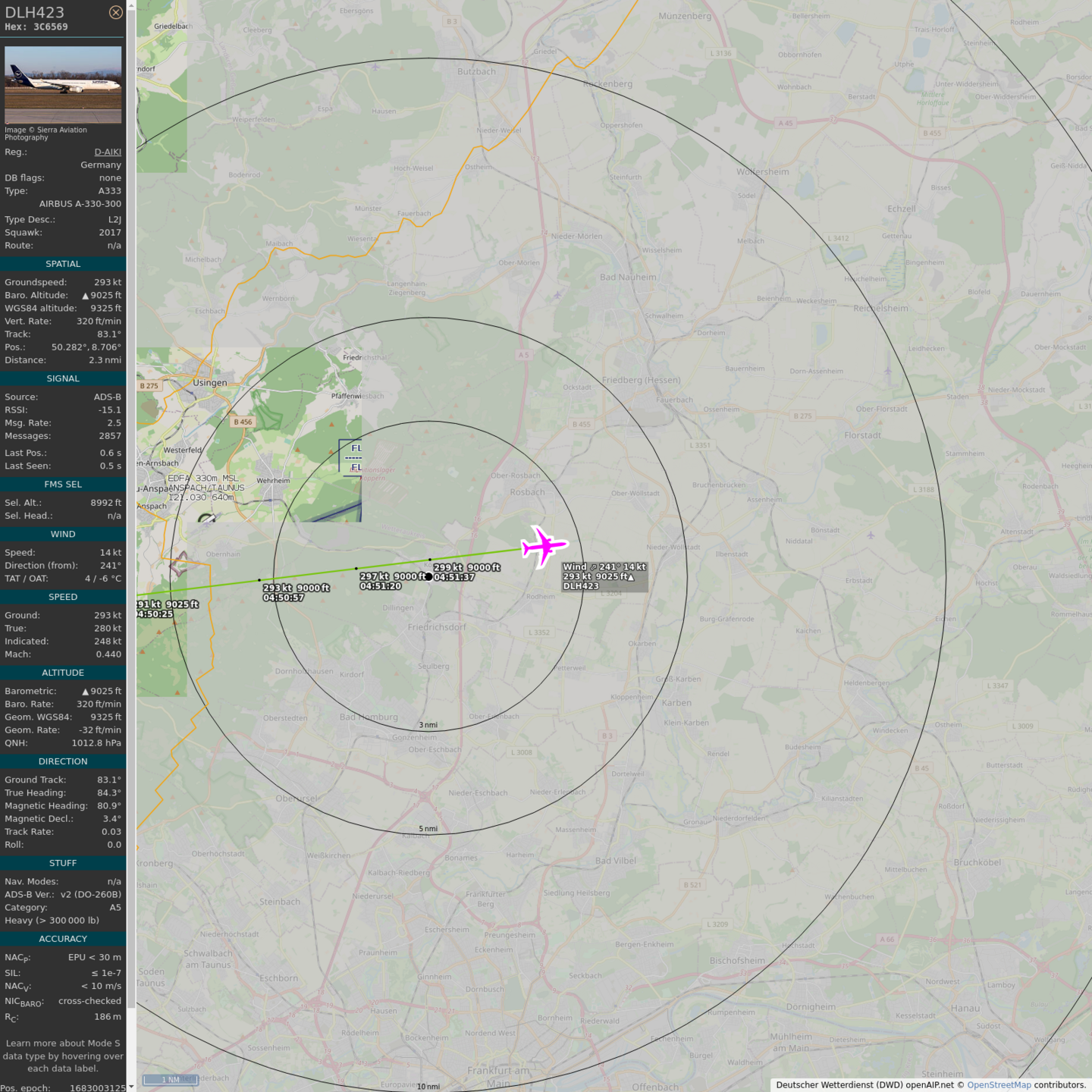Close the DLH423 aircraft info panel
Screen dimensions: 1092x1092
click(115, 12)
